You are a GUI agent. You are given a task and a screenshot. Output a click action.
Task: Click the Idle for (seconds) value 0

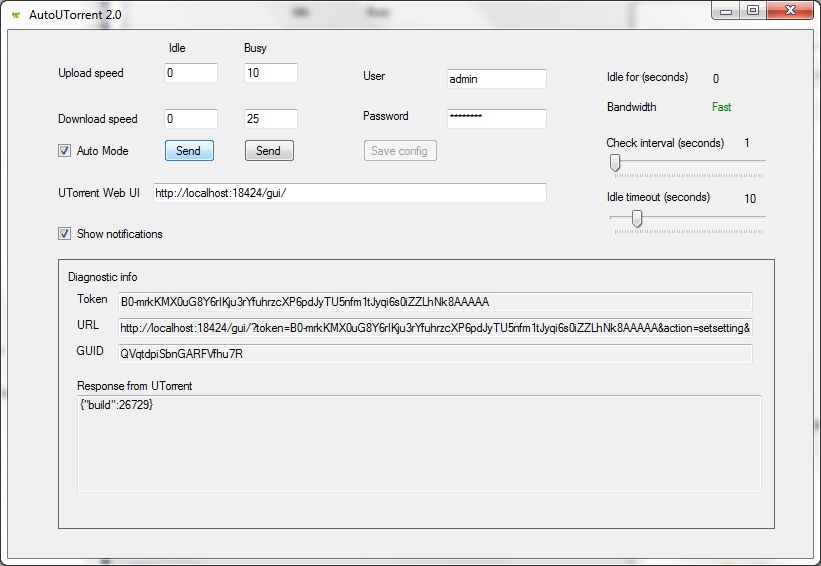point(716,79)
